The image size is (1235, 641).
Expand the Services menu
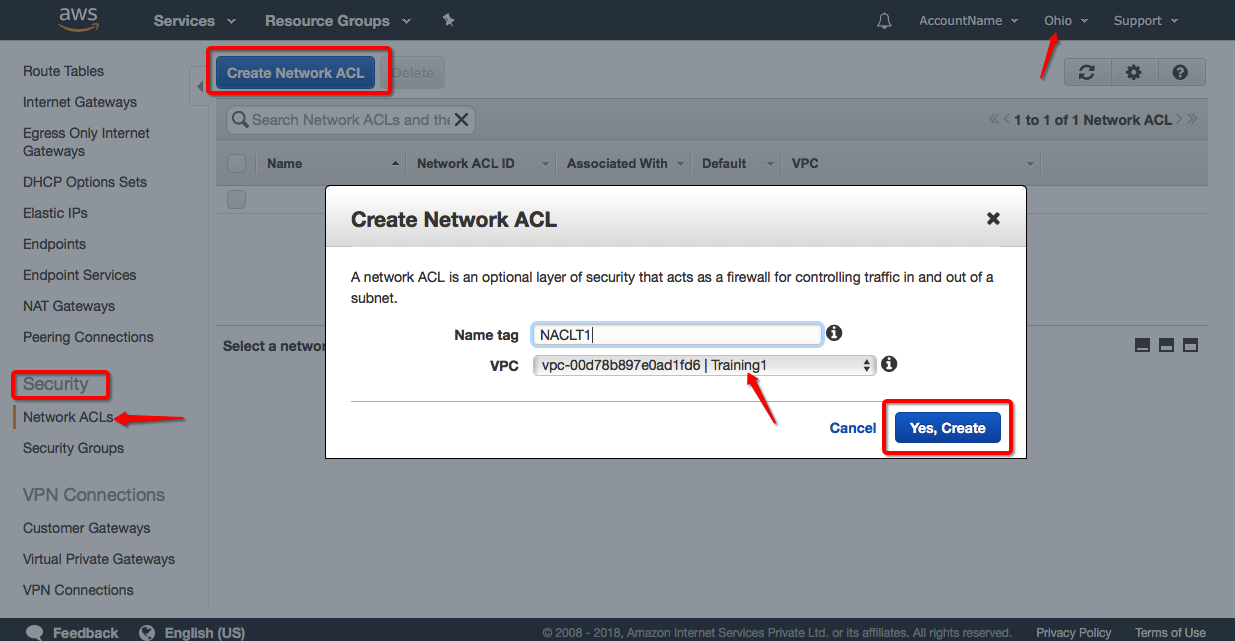click(x=194, y=21)
